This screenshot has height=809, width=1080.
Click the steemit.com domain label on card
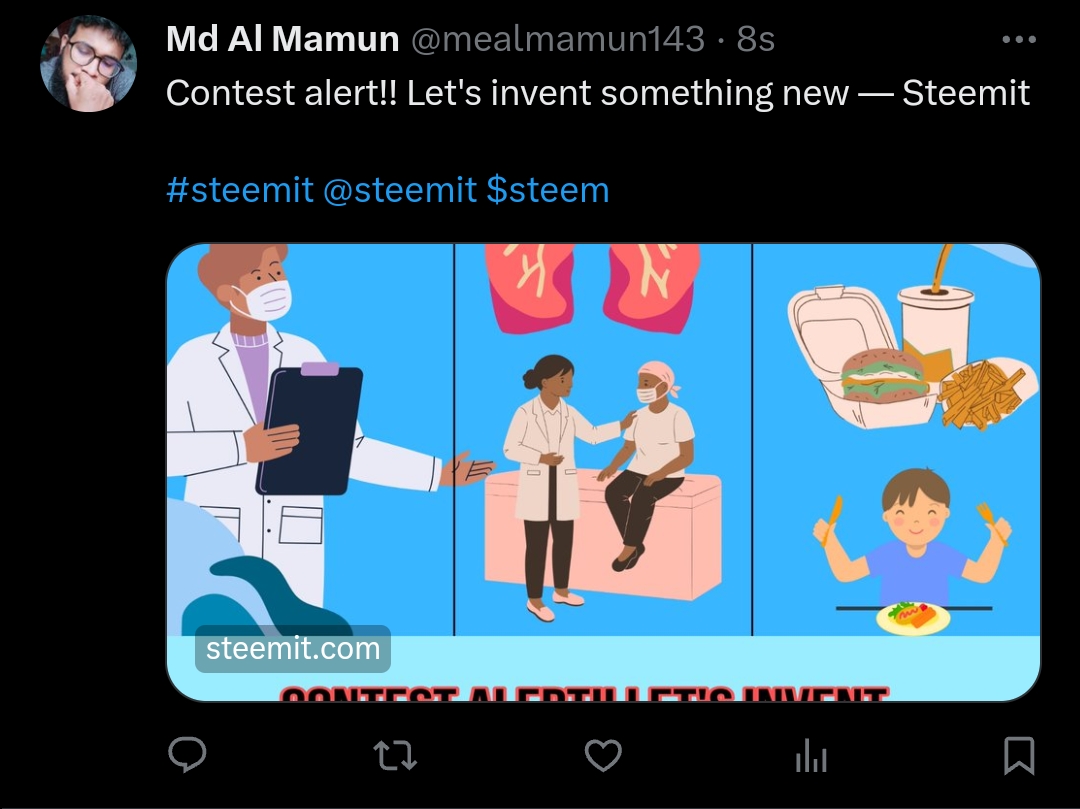coord(293,649)
